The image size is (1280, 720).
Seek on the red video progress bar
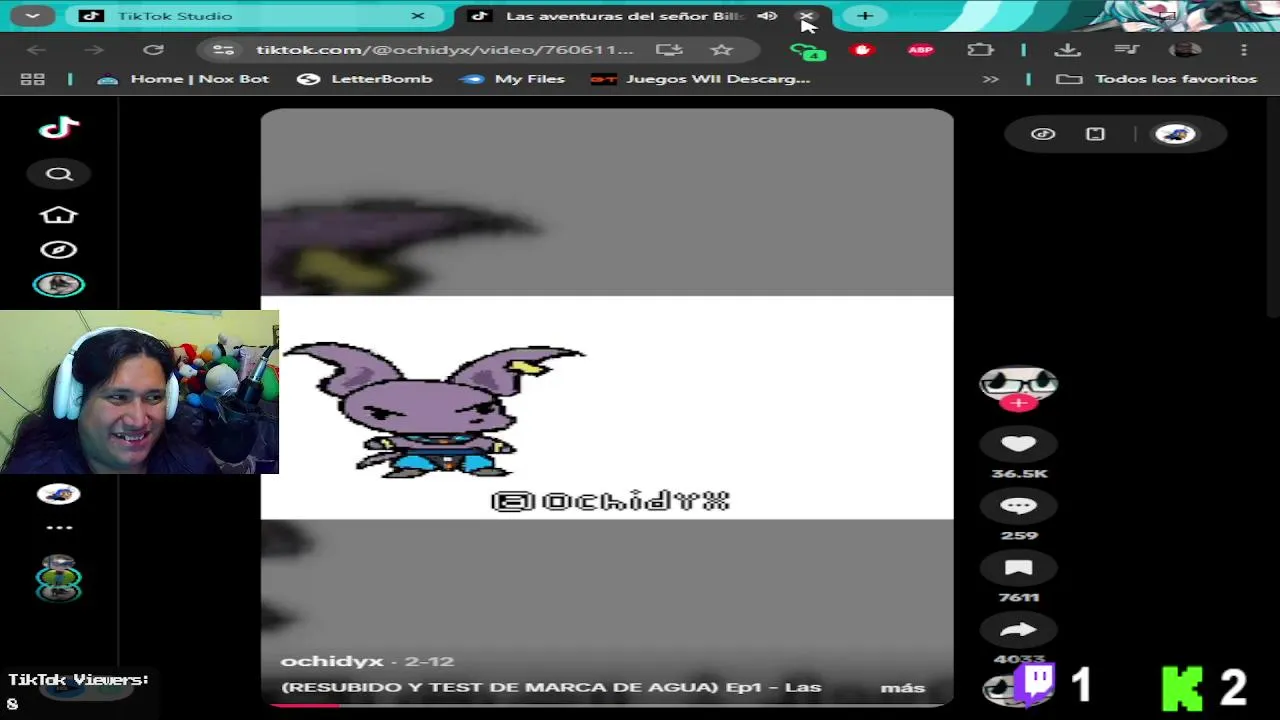(x=606, y=705)
